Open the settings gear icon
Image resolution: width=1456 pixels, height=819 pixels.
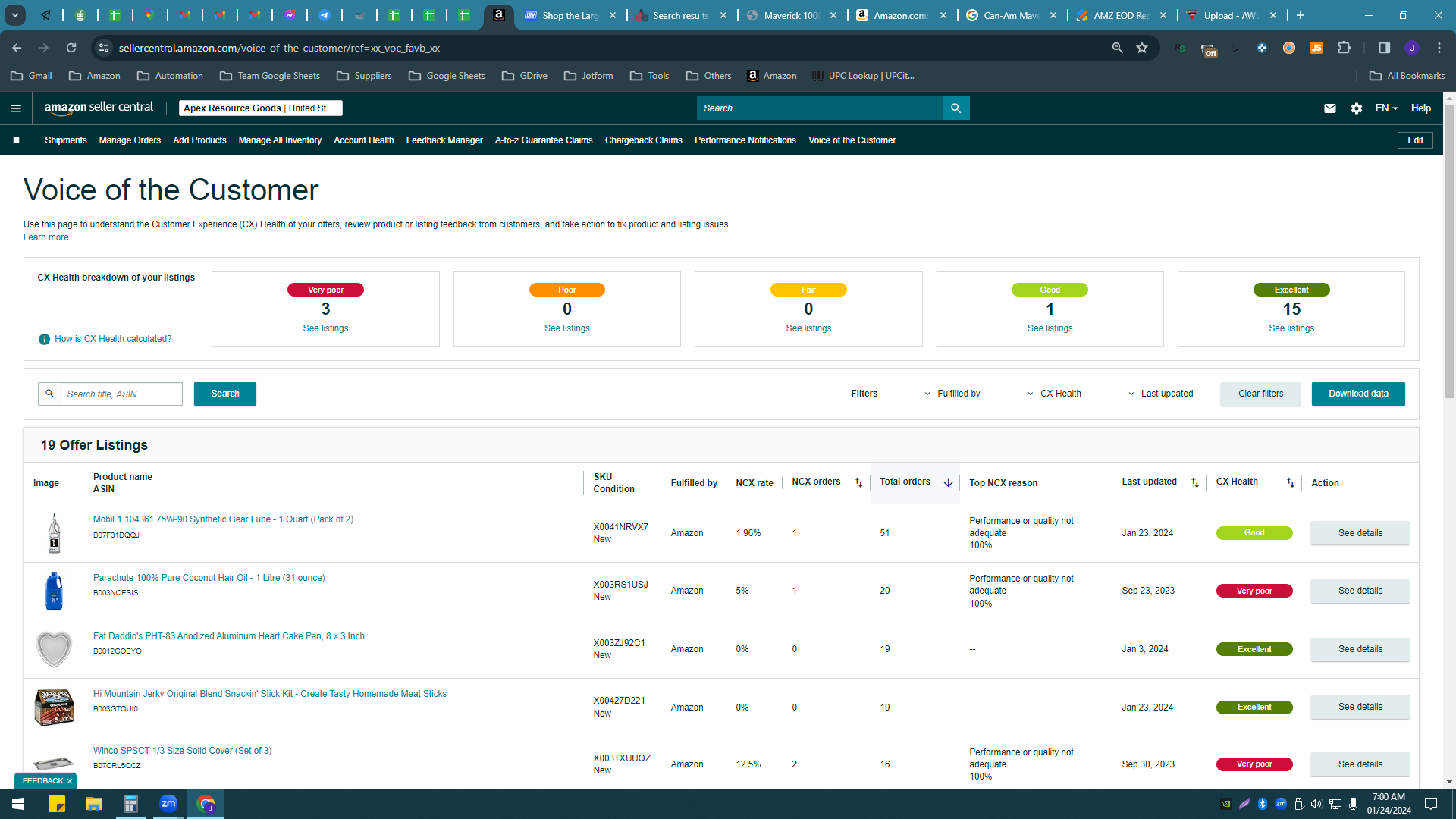(1357, 108)
